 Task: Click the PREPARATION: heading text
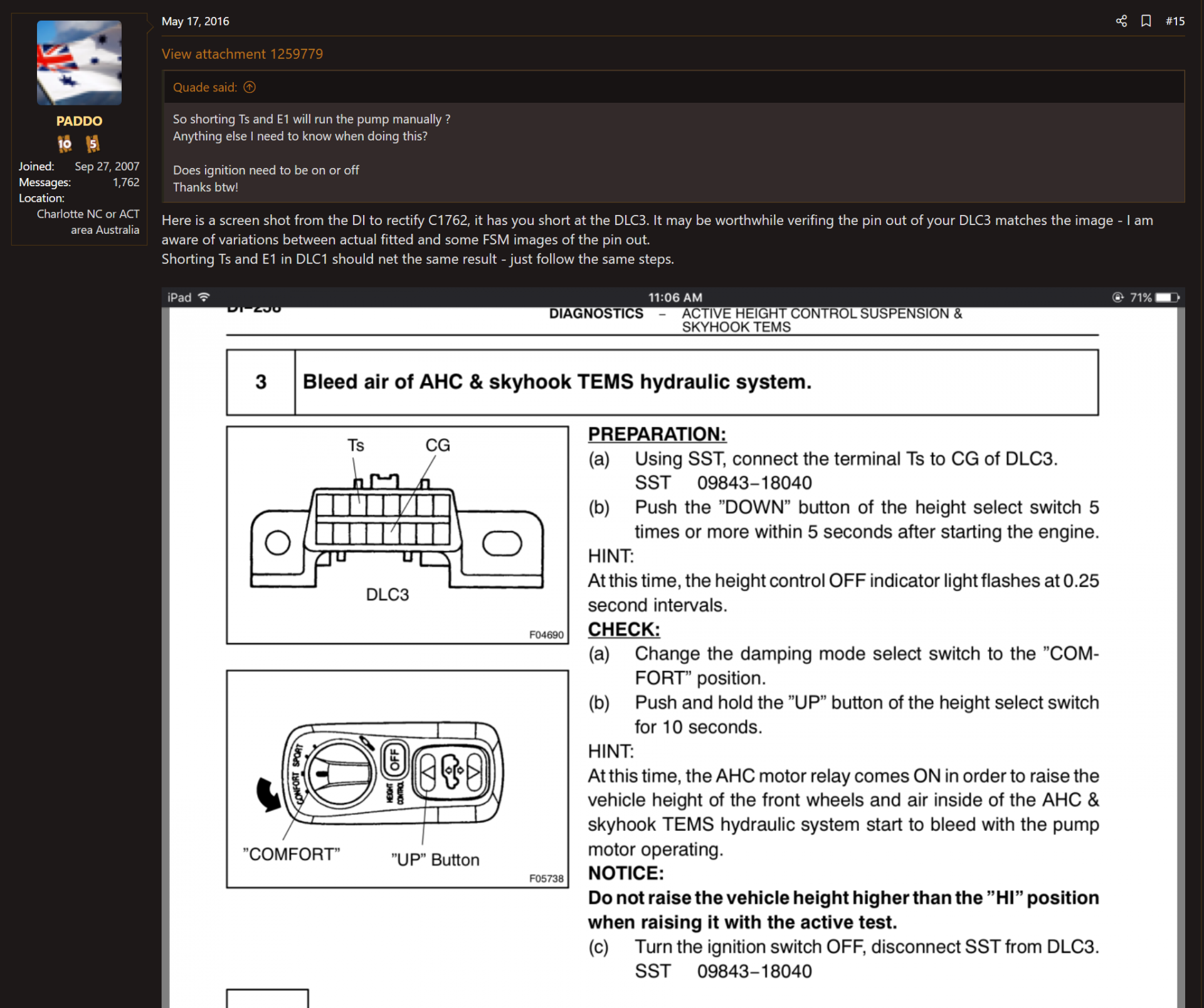click(x=657, y=434)
